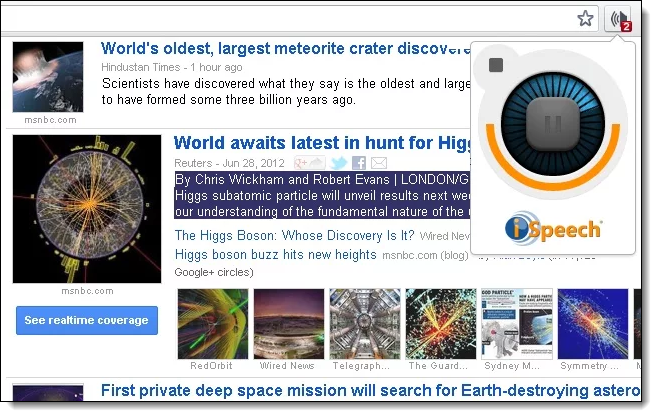Click See realtime coverage button
The height and width of the screenshot is (417, 657).
click(87, 320)
